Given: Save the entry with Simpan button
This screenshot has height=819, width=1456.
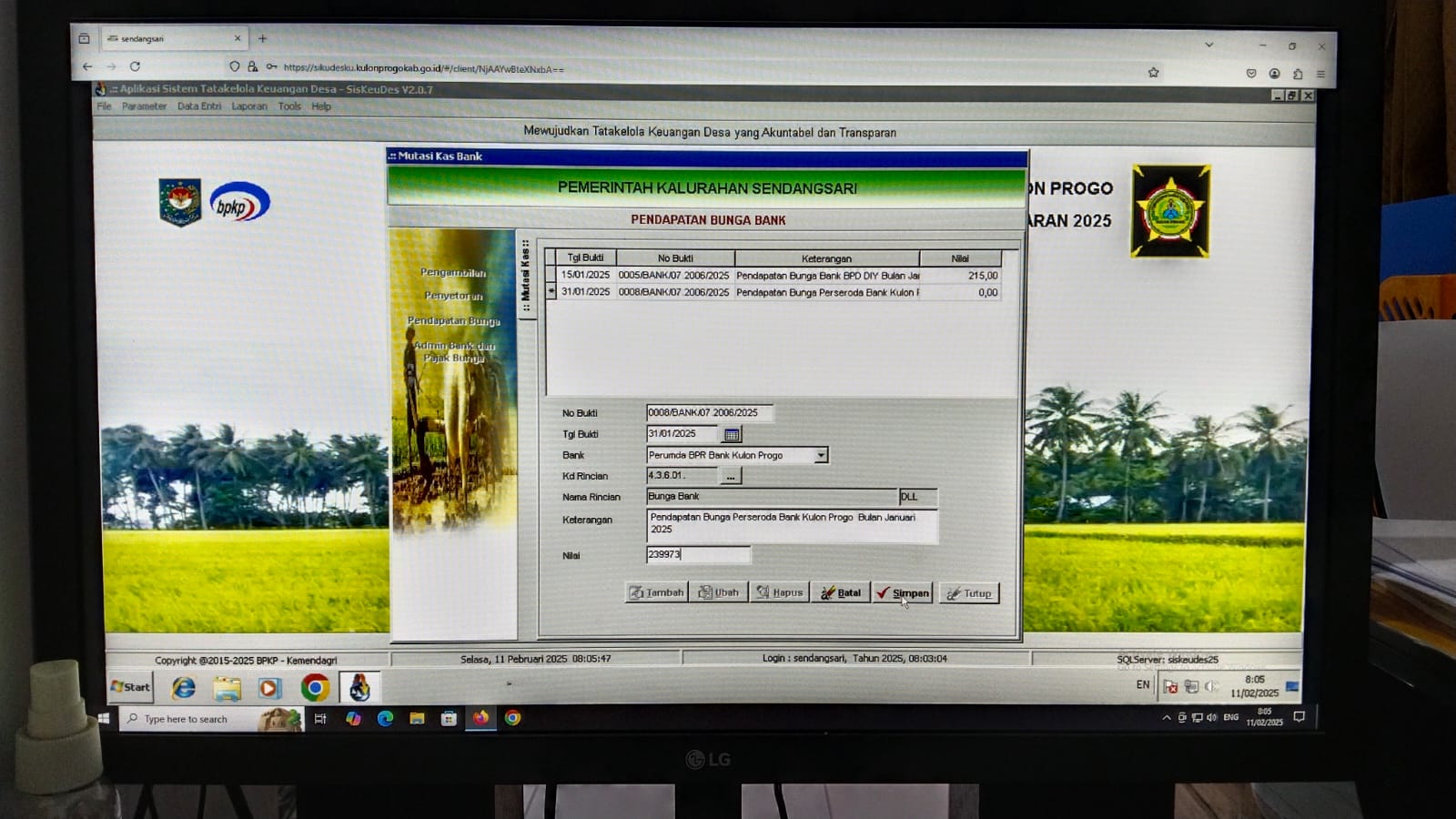Looking at the screenshot, I should click(903, 593).
